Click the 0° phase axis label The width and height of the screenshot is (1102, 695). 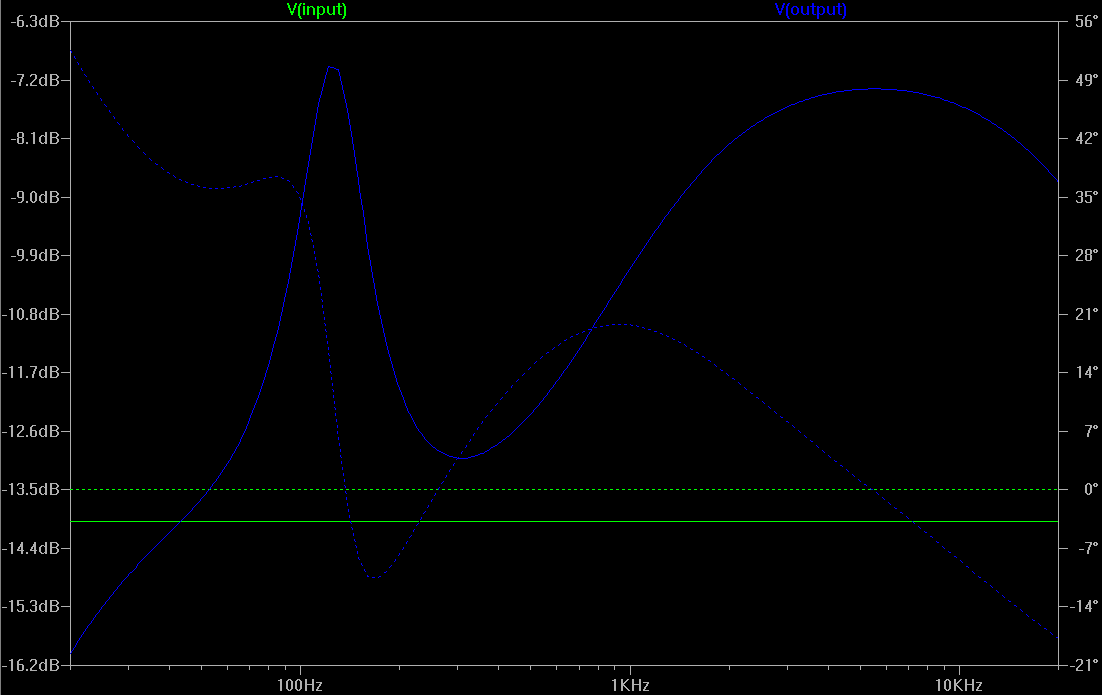[x=1086, y=490]
